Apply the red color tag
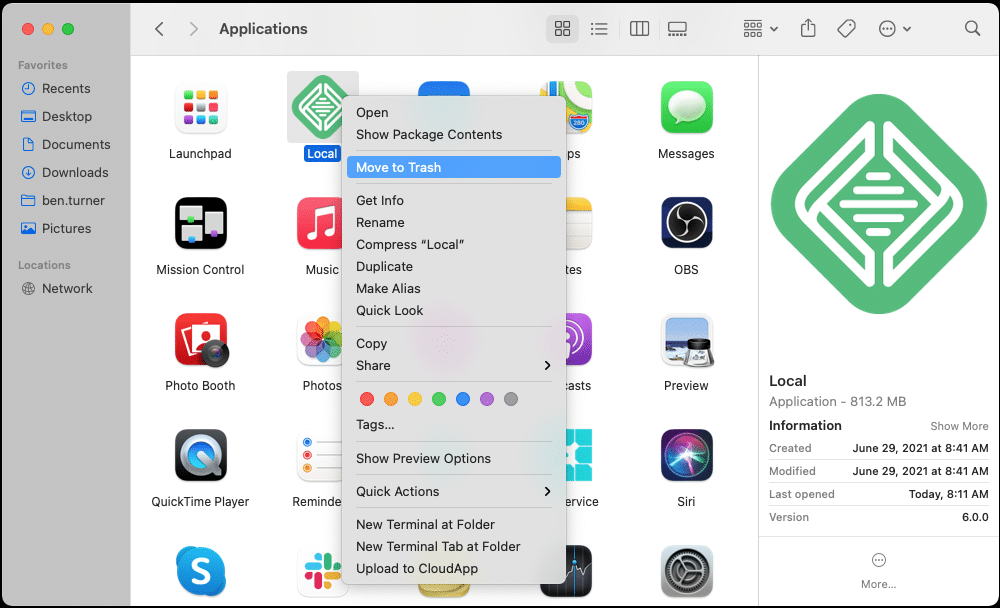 pos(367,399)
